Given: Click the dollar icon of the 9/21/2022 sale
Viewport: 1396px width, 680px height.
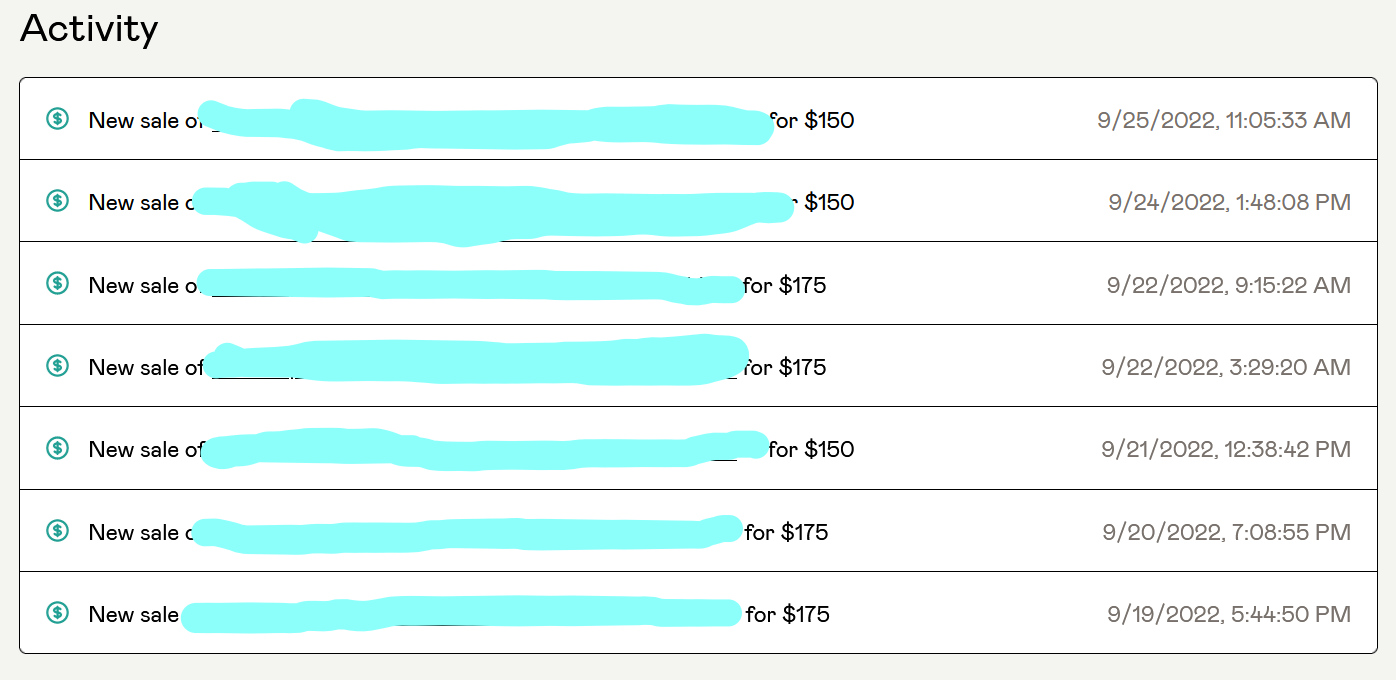Looking at the screenshot, I should pos(58,448).
